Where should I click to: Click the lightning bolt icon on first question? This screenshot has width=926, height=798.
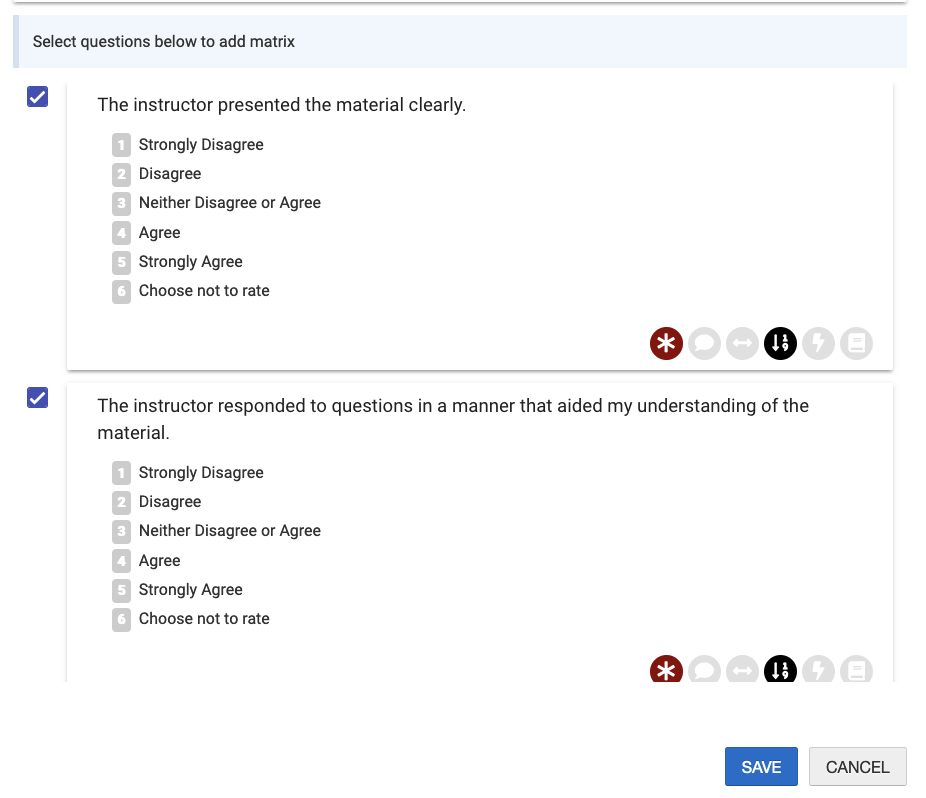coord(819,343)
